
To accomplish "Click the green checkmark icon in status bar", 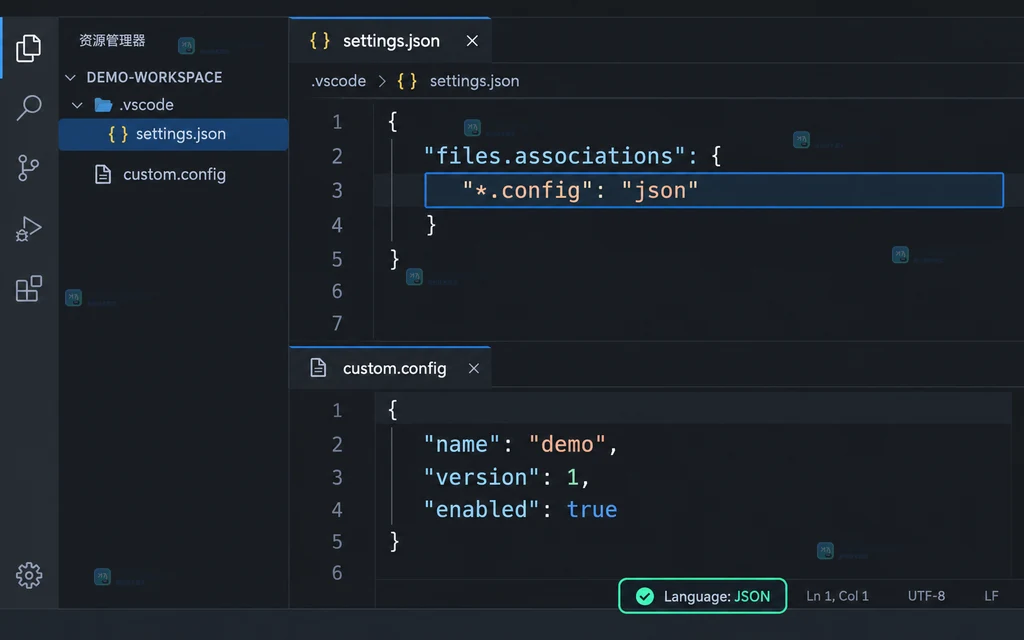I will pyautogui.click(x=645, y=596).
